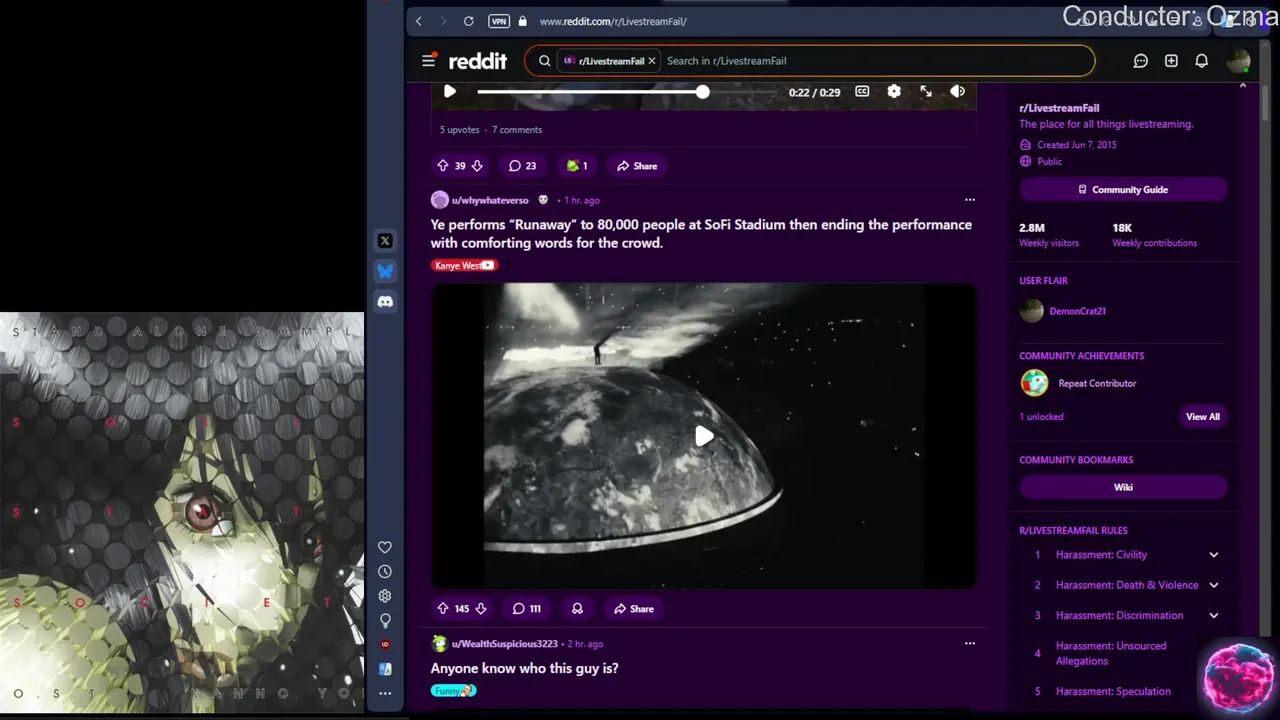Seek on the top video's progress bar

[626, 92]
